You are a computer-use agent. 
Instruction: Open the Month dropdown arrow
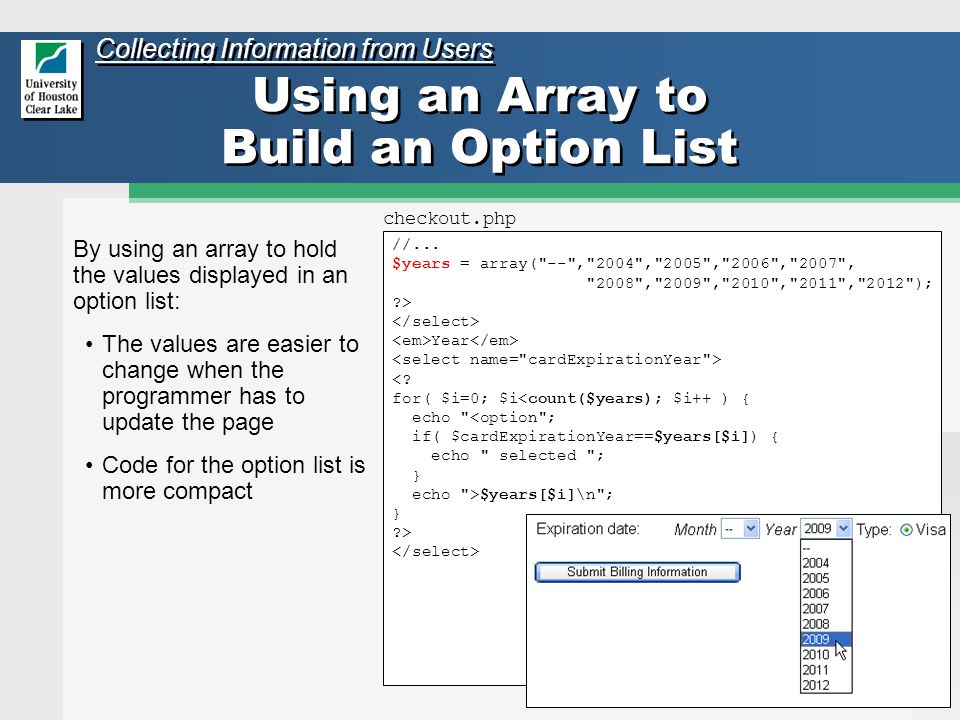point(751,528)
